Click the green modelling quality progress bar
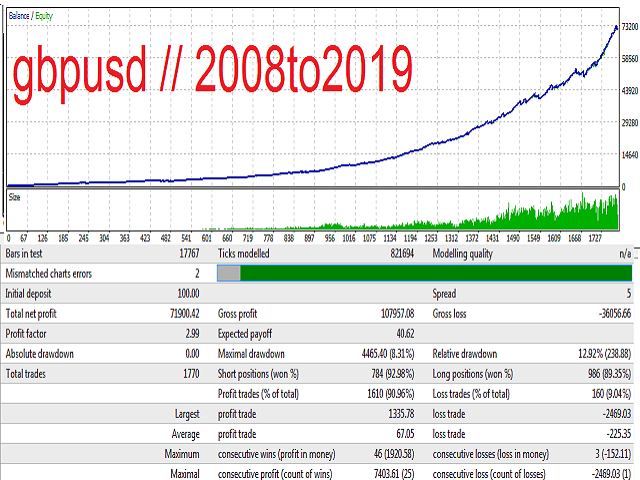The height and width of the screenshot is (480, 640). pyautogui.click(x=435, y=272)
